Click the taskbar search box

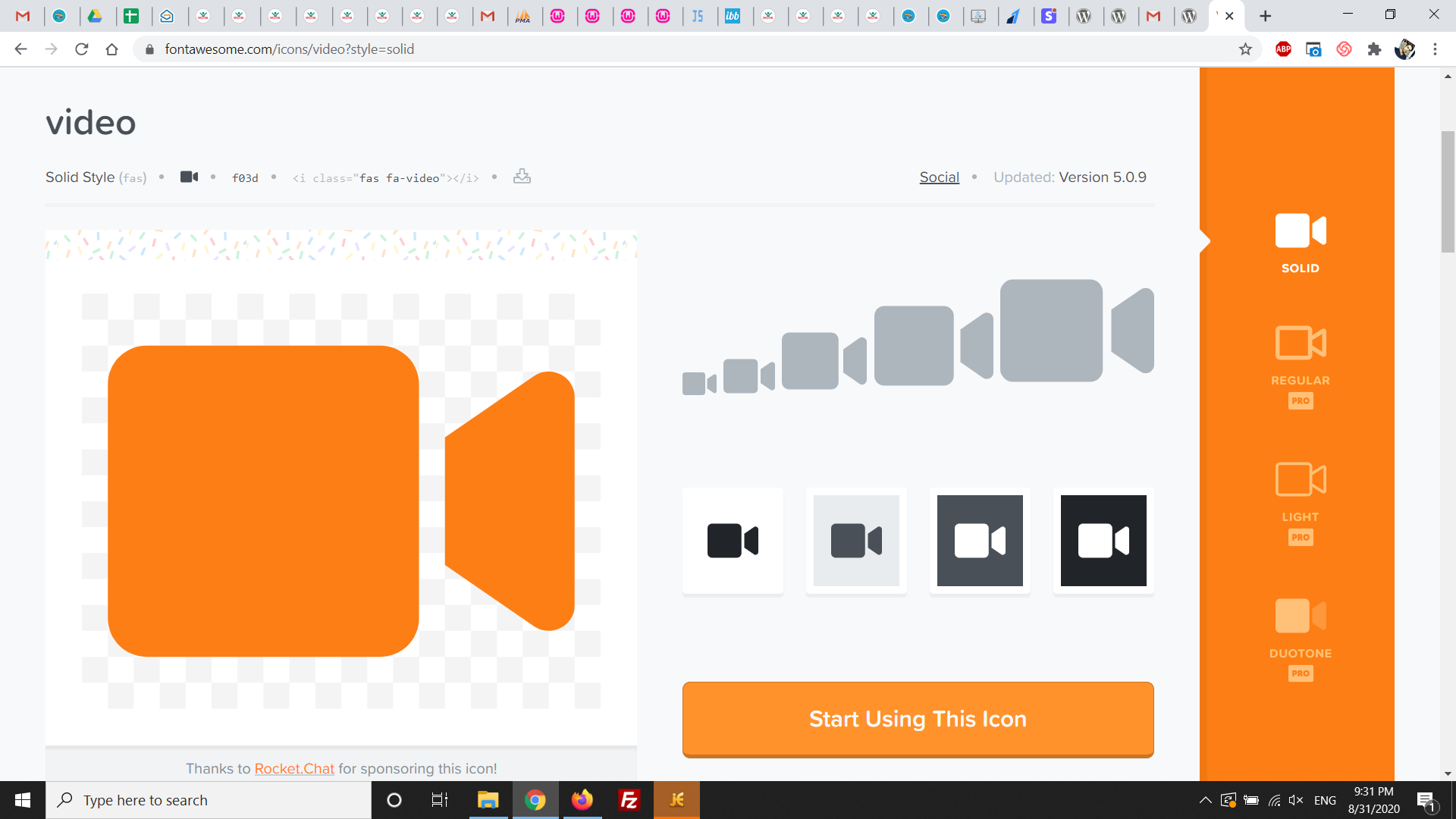point(209,800)
